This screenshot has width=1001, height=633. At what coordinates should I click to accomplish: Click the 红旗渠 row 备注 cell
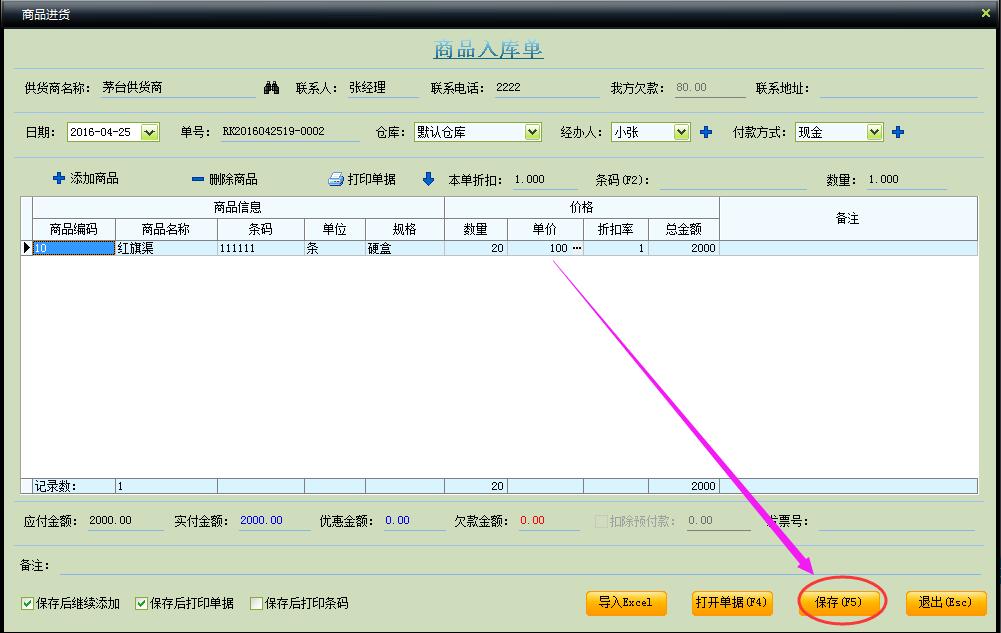(x=848, y=248)
